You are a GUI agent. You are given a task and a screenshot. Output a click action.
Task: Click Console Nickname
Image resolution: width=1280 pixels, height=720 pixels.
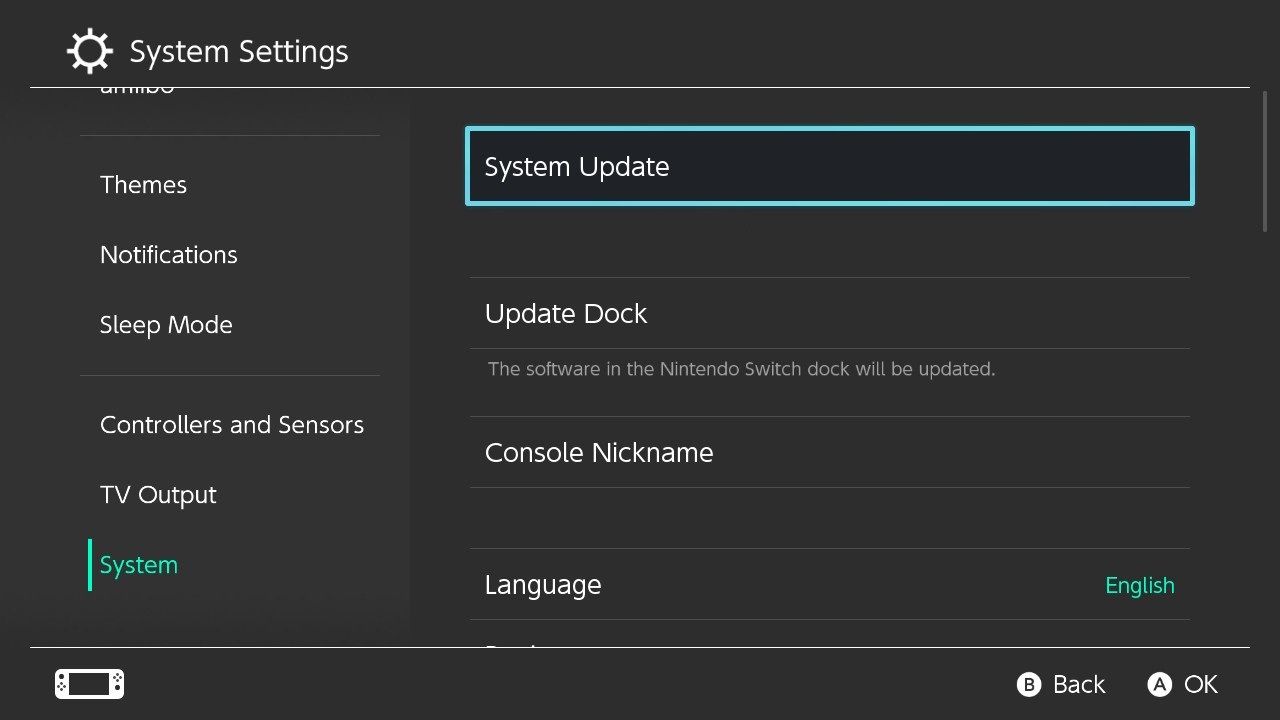click(x=599, y=452)
